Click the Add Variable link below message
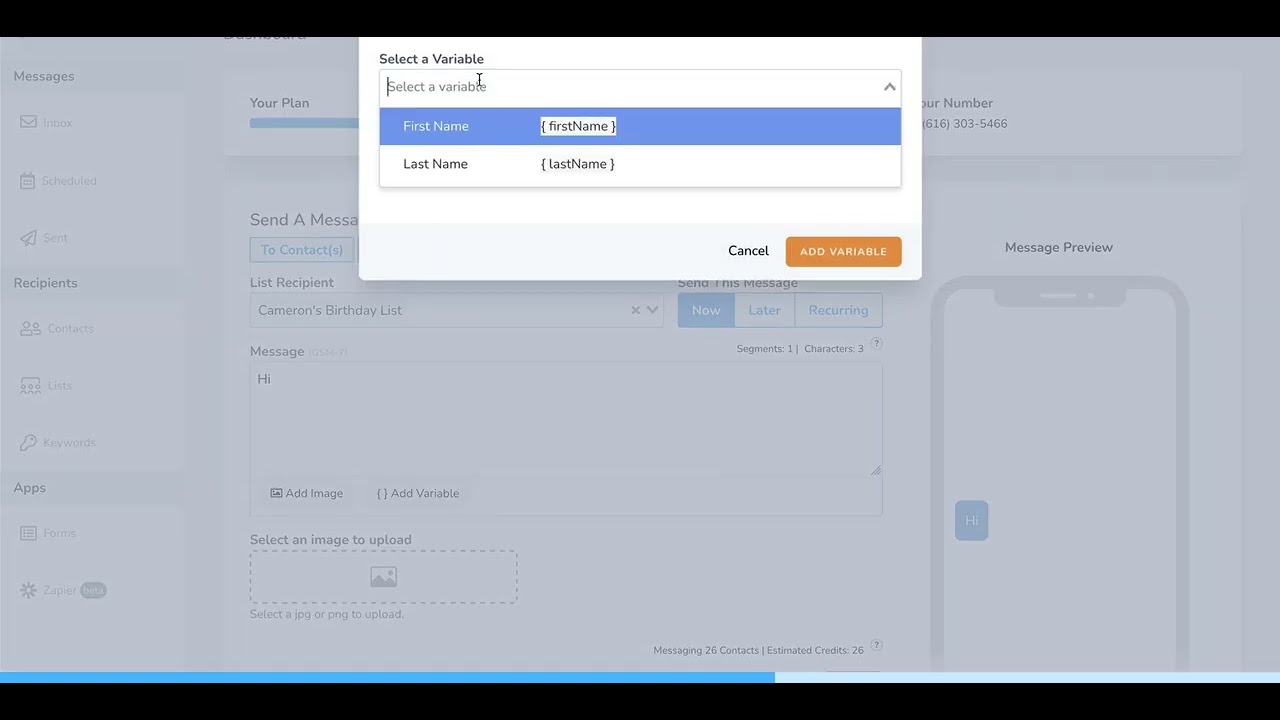Viewport: 1280px width, 720px height. [x=418, y=493]
